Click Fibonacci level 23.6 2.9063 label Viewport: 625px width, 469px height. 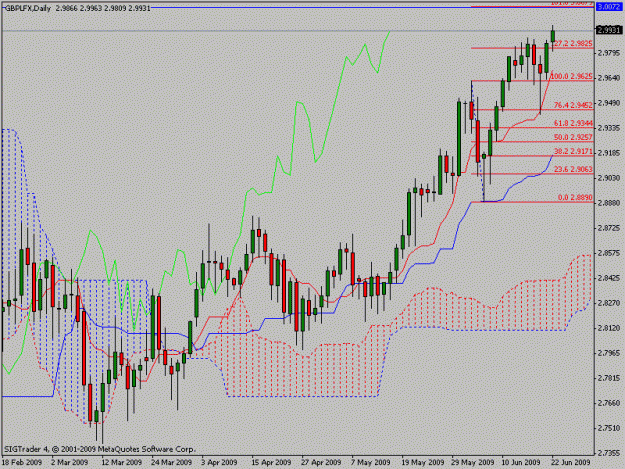pos(573,169)
